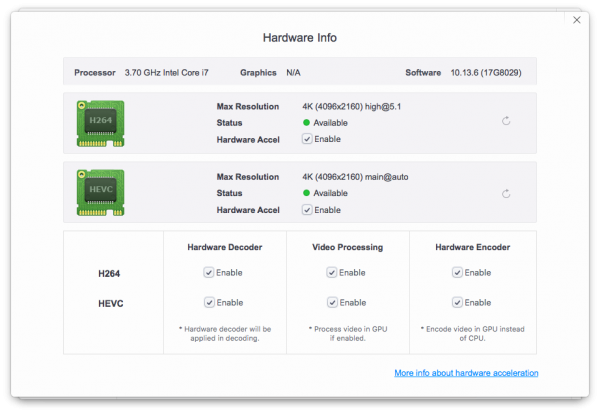Disable H264 Hardware Decoder checkbox
Screen dimensions: 600x413
pos(209,272)
